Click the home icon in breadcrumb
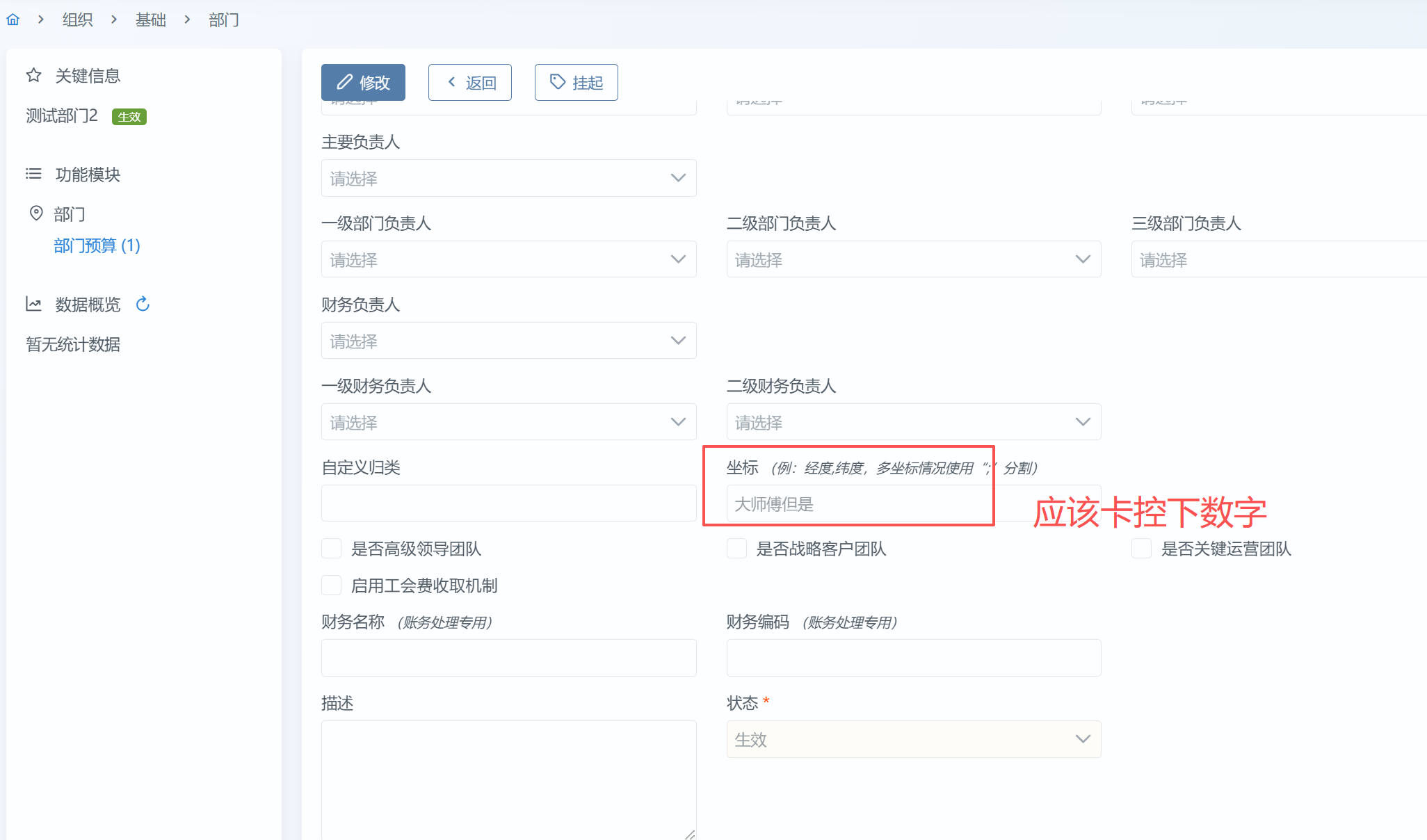The width and height of the screenshot is (1427, 840). point(13,19)
